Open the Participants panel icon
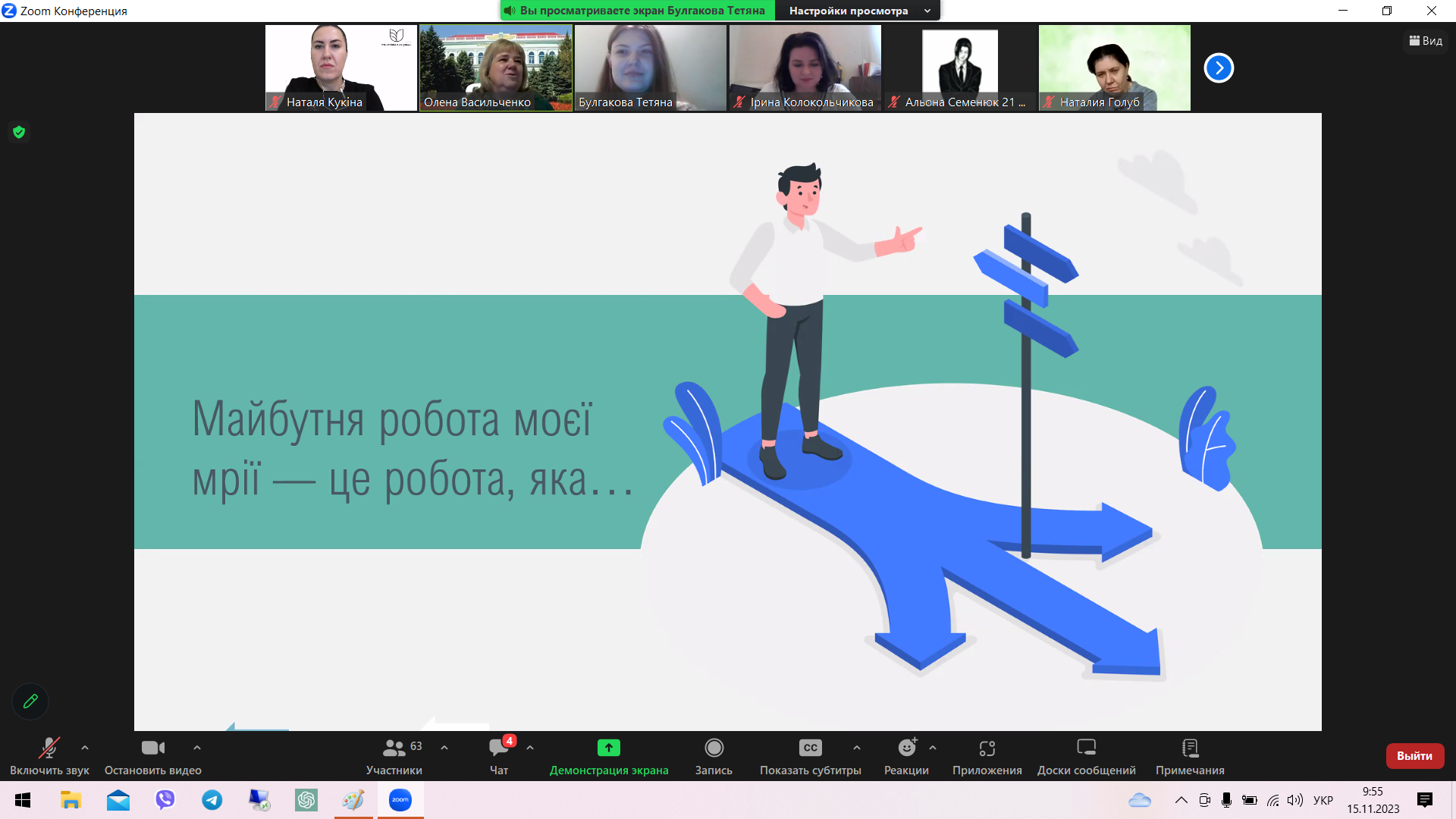 394,748
